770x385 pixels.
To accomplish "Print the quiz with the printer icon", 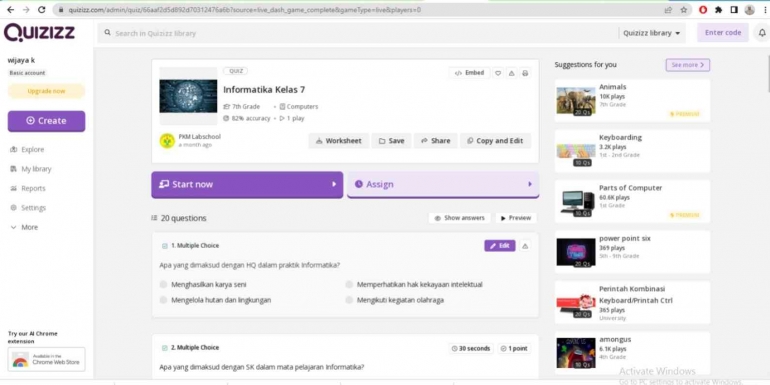I will click(x=525, y=73).
